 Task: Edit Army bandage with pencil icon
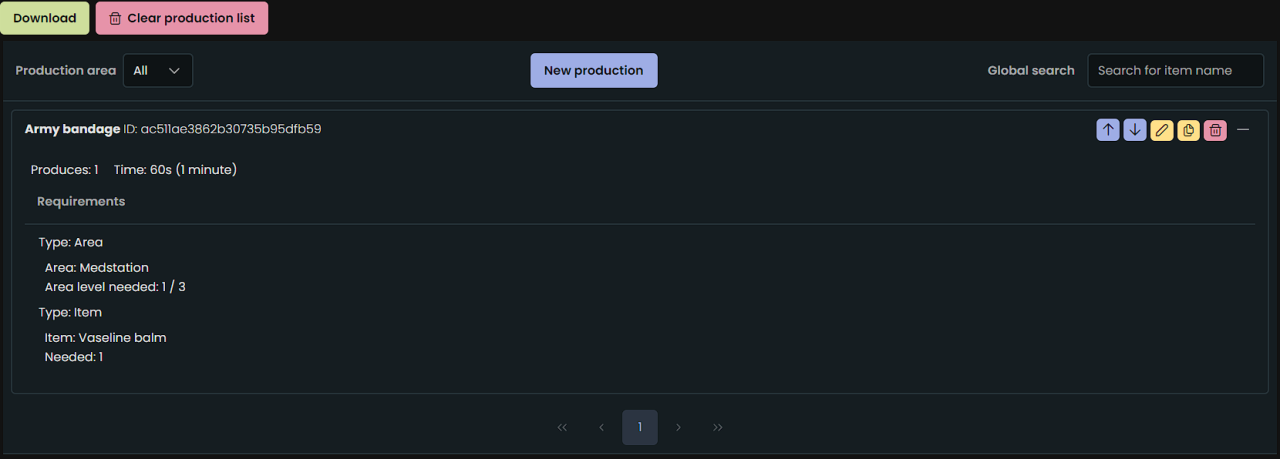tap(1161, 130)
